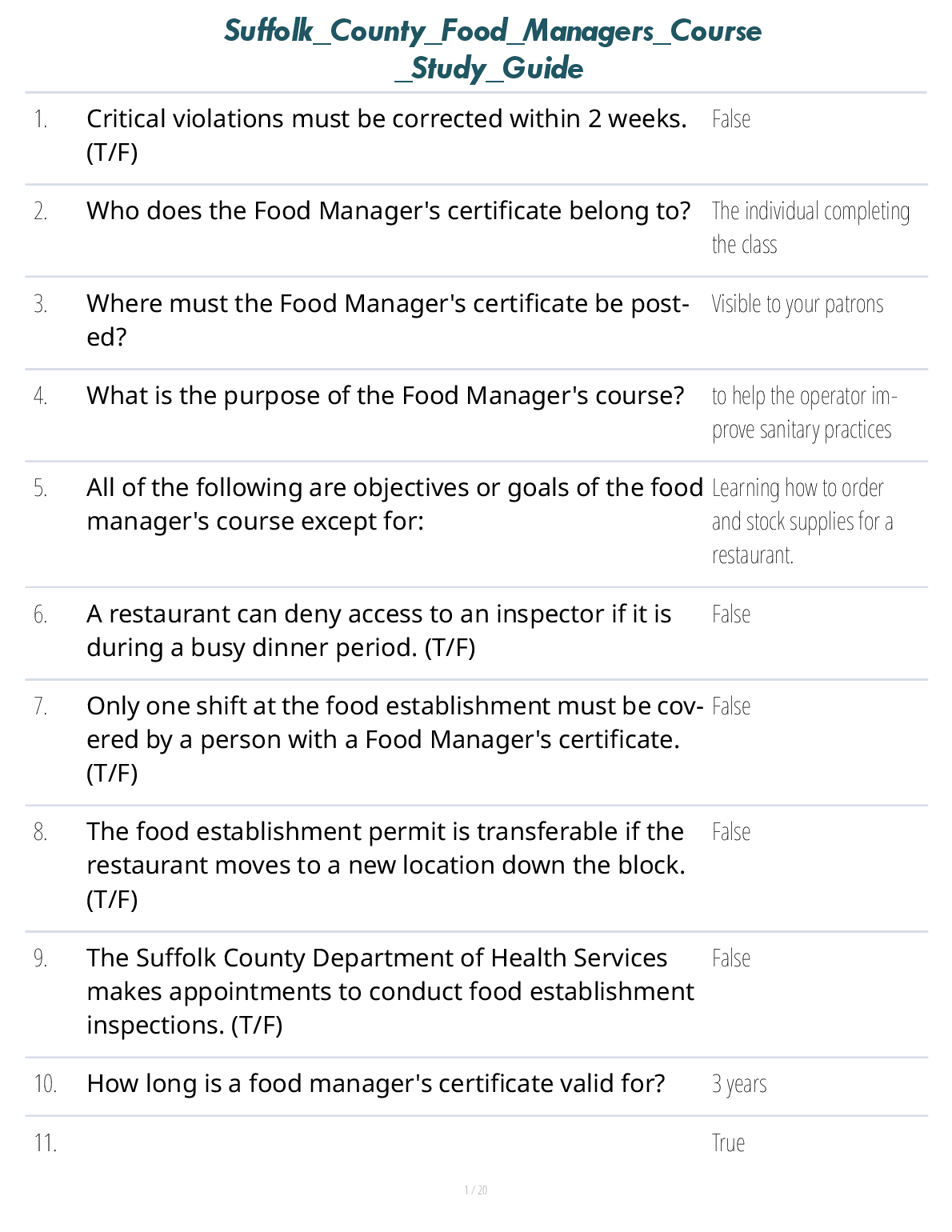The image size is (952, 1232).
Task: Click the question about certificate validity length
Action: [375, 1084]
